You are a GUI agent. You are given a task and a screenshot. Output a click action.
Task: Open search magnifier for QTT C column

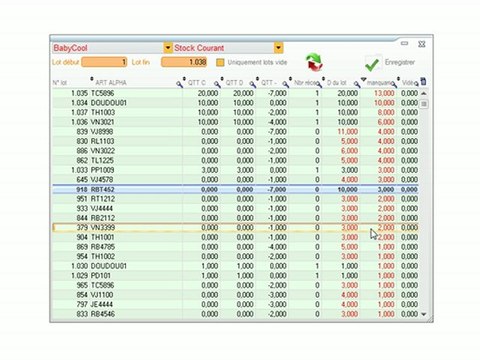coord(217,84)
